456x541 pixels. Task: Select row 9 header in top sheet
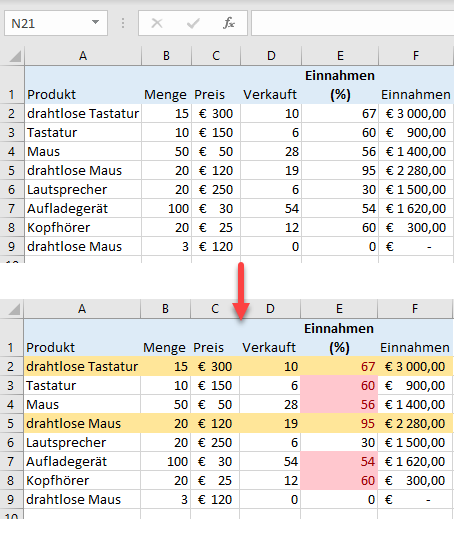pyautogui.click(x=12, y=246)
